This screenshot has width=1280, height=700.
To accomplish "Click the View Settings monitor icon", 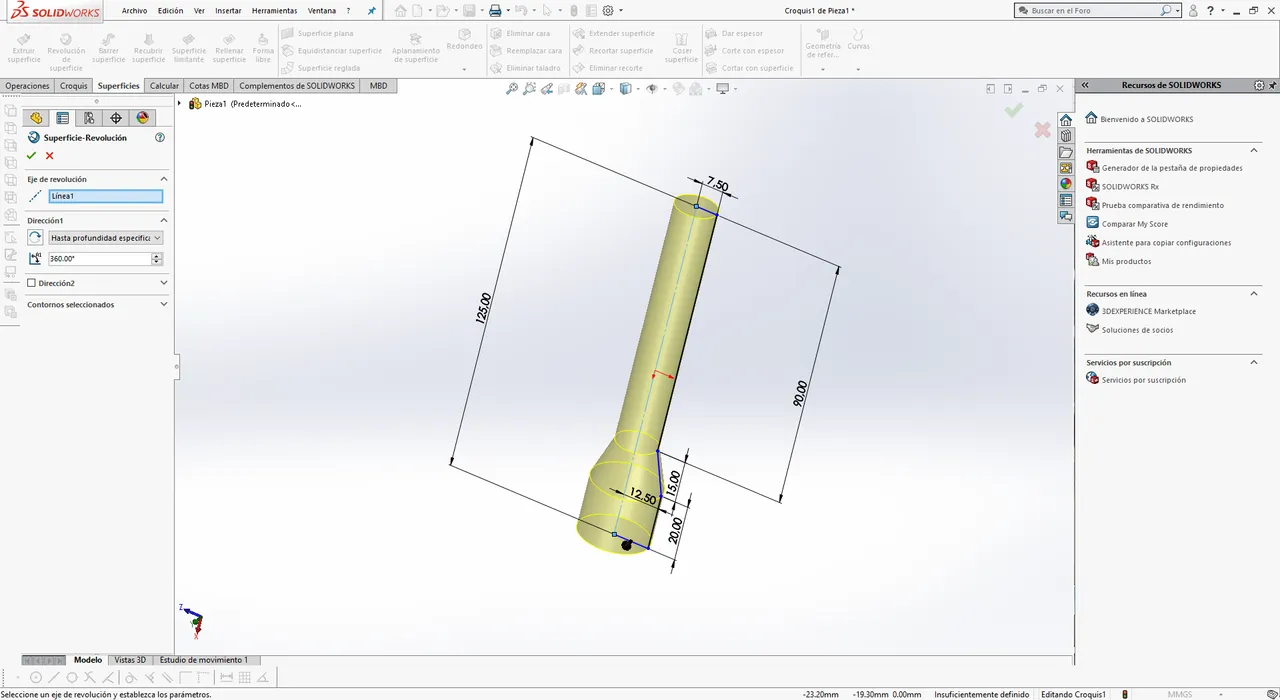I will 724,89.
